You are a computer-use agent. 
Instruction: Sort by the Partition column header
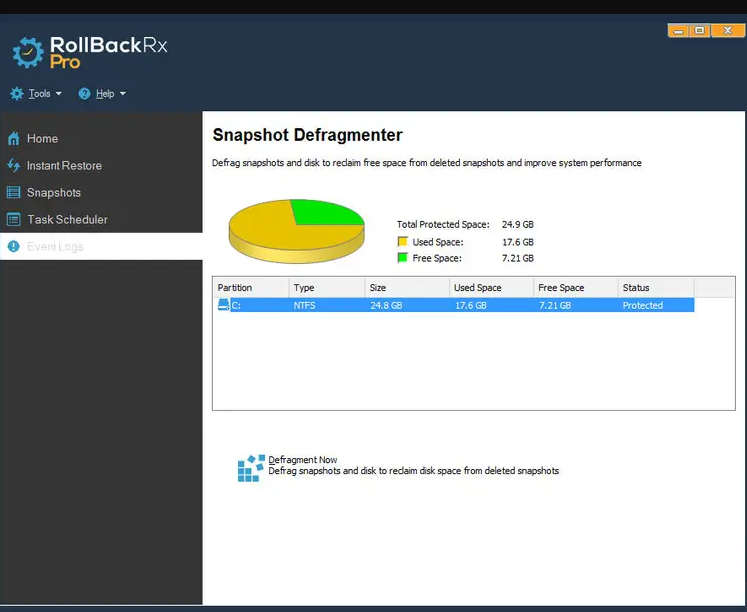click(251, 288)
